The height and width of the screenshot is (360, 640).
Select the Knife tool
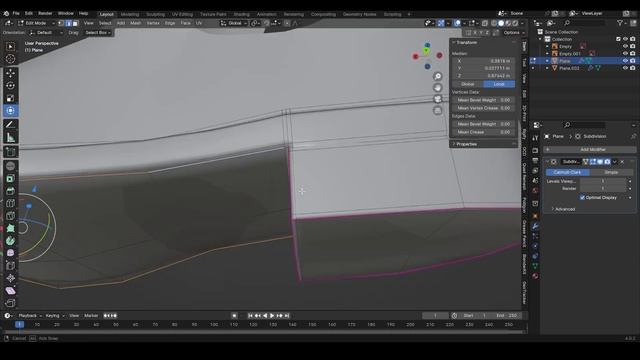point(11,216)
